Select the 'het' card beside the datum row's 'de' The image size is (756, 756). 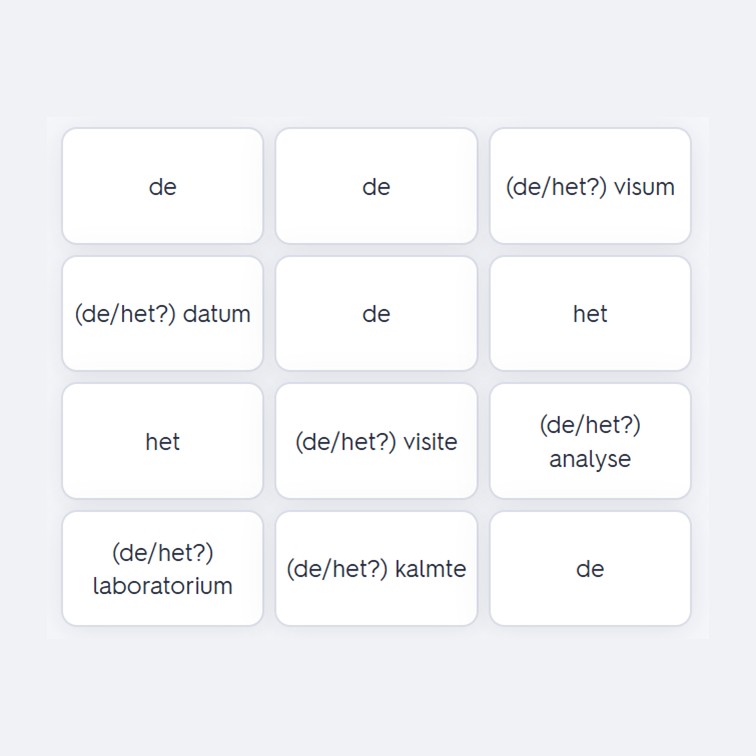pos(590,313)
